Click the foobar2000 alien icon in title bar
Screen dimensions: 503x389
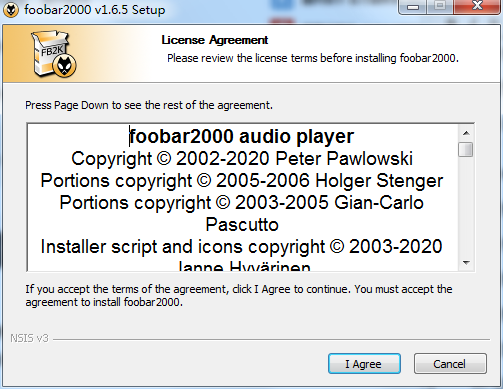coord(10,10)
